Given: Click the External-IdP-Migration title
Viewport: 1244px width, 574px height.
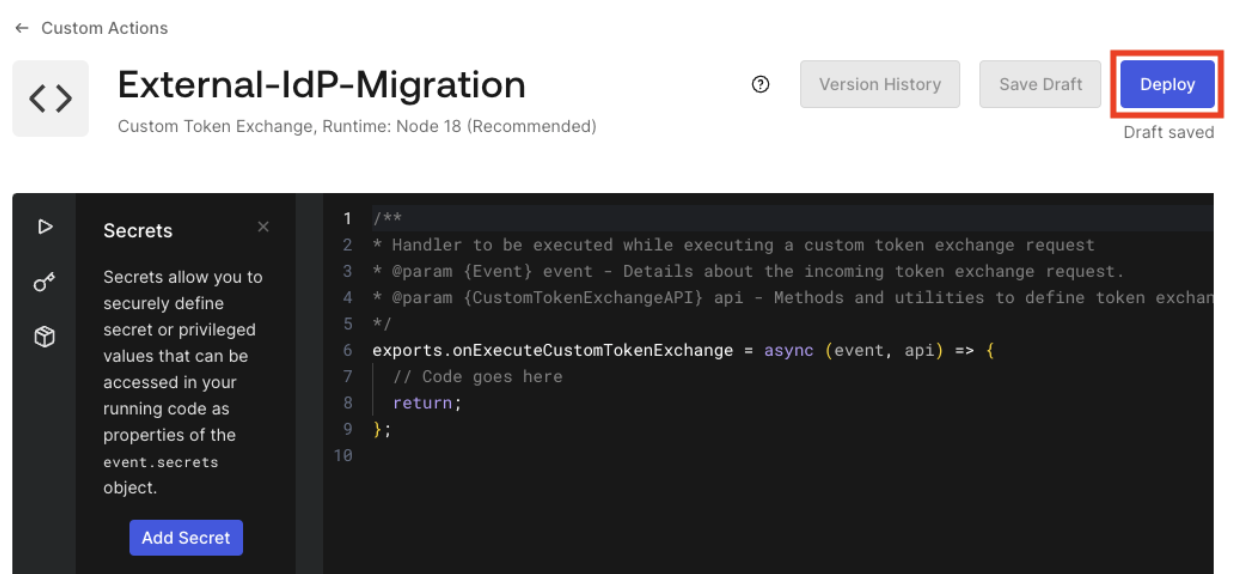Looking at the screenshot, I should (x=321, y=85).
